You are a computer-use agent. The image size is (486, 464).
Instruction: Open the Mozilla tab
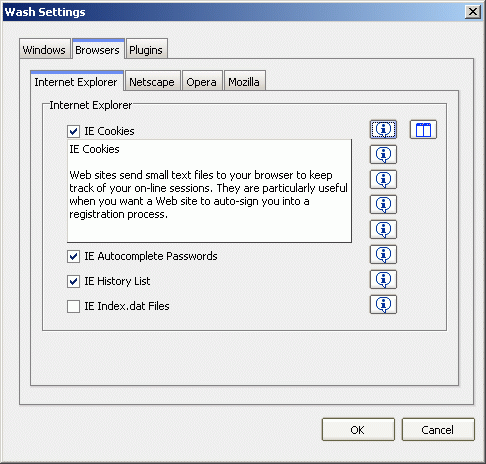244,82
